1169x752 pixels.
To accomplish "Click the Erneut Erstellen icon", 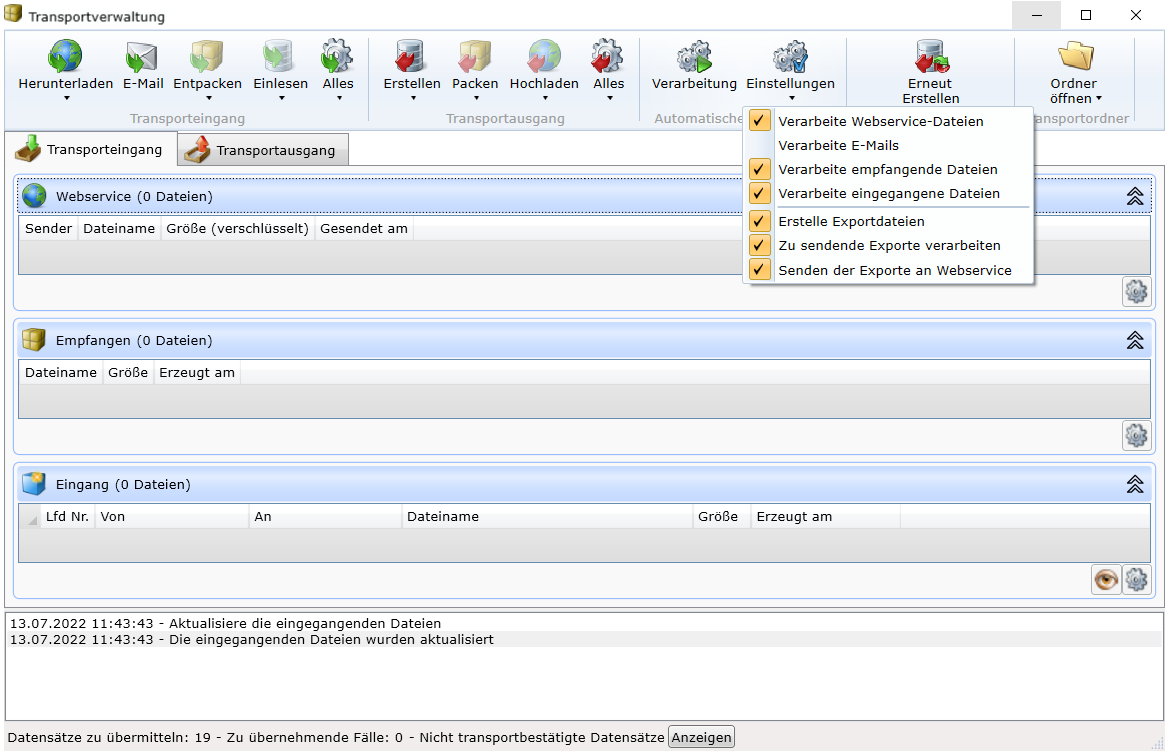I will [930, 56].
